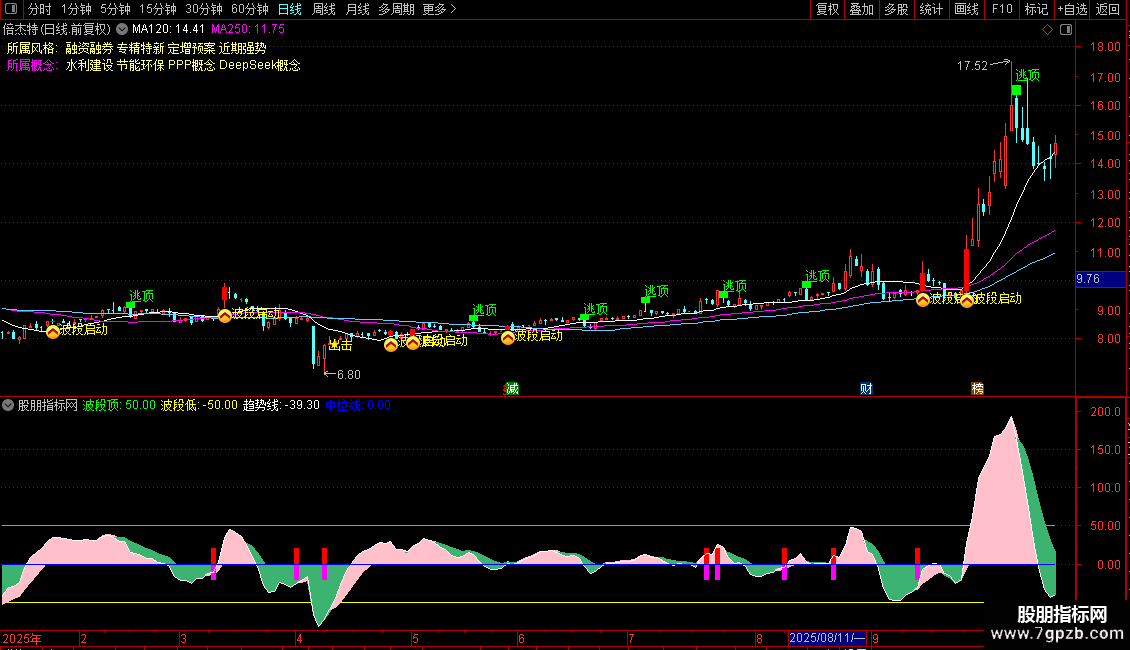1130x650 pixels.
Task: Click the 节能环保 concept tag
Action: (141, 66)
